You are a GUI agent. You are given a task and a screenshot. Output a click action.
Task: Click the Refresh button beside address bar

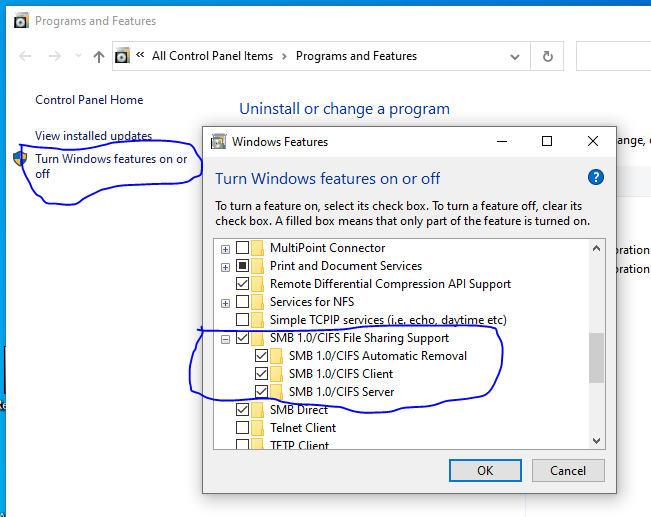(x=547, y=57)
